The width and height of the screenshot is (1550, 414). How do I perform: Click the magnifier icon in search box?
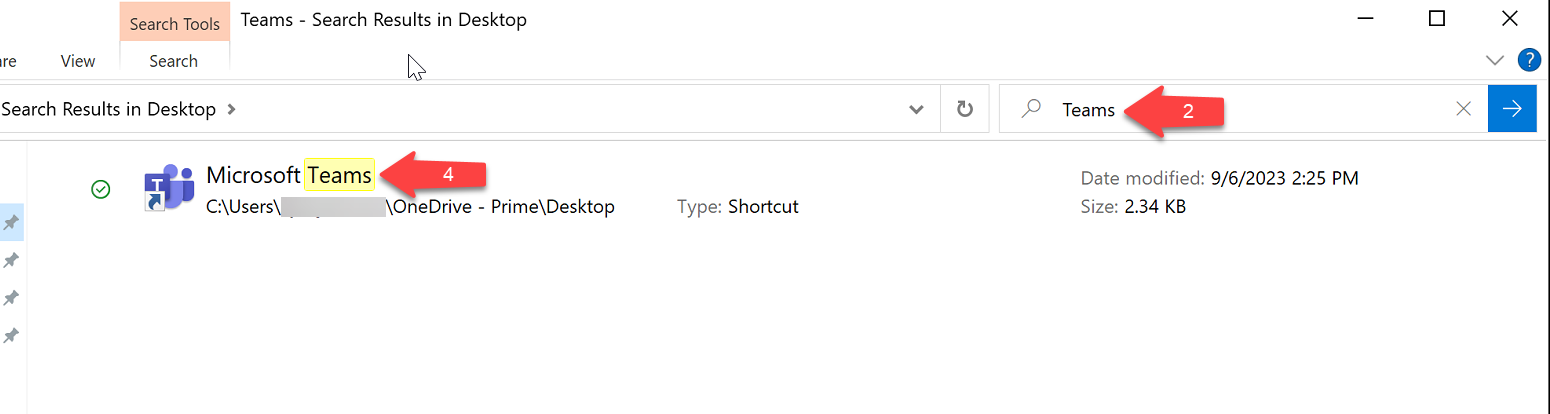[1031, 109]
